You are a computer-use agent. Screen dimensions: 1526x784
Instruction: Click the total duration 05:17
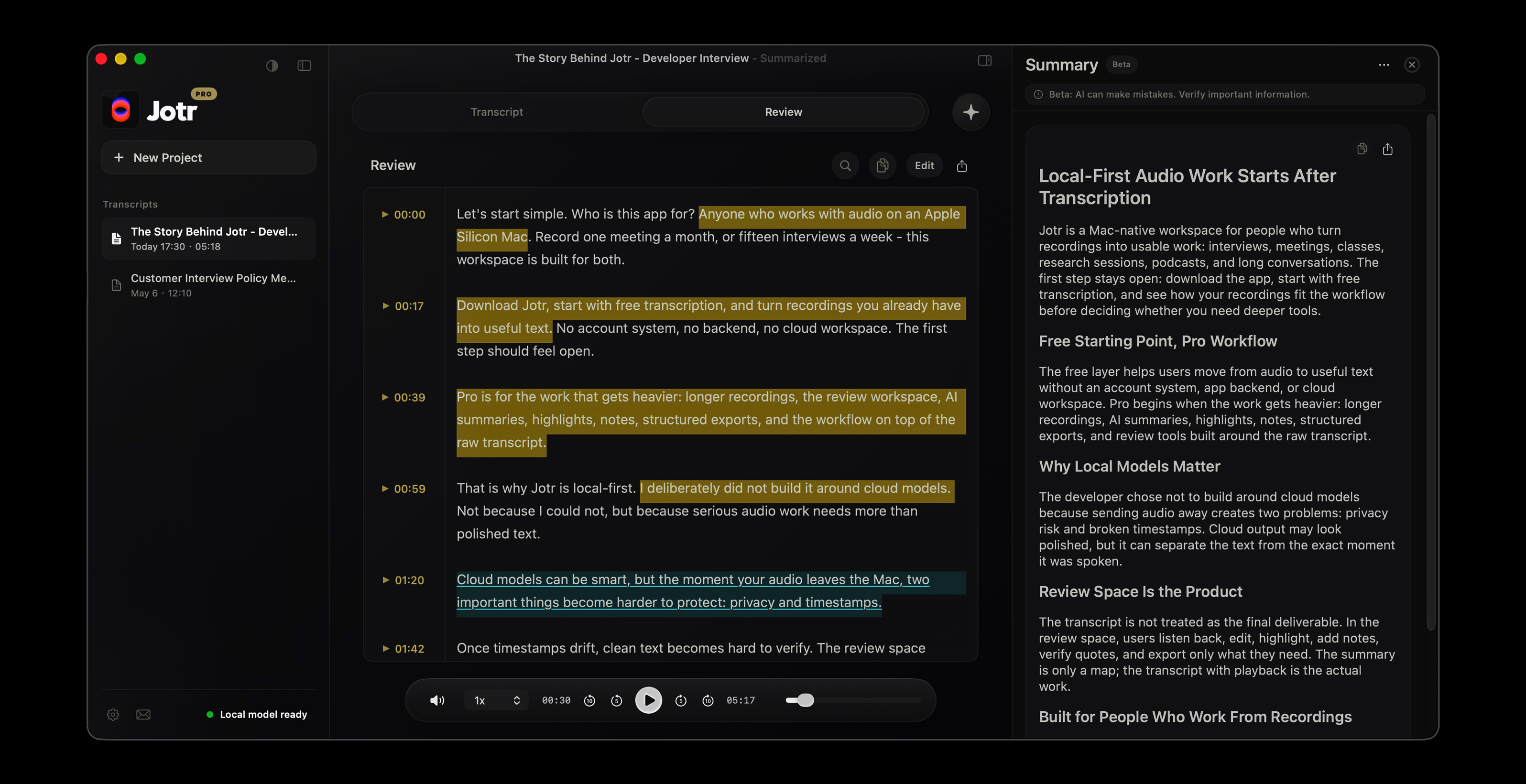[x=741, y=700]
